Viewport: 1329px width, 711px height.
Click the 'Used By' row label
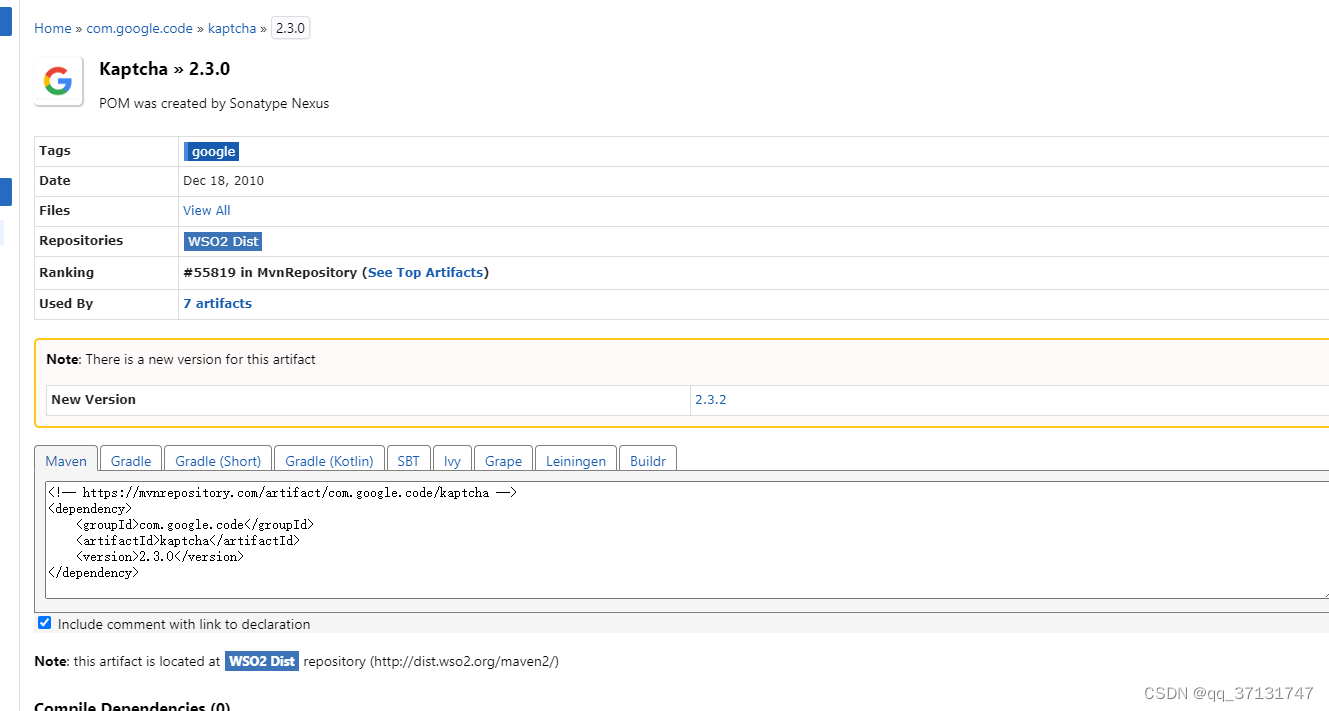click(66, 303)
